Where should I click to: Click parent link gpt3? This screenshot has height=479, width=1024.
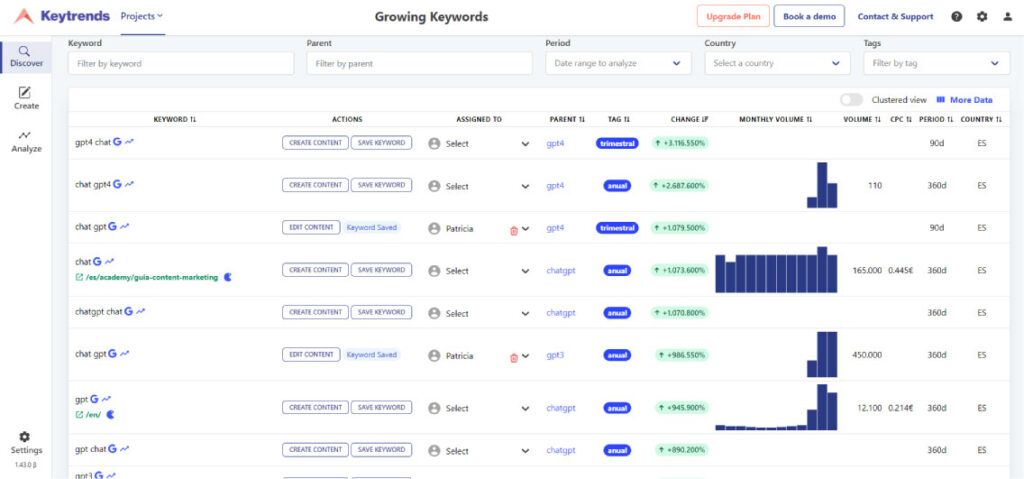pos(555,355)
